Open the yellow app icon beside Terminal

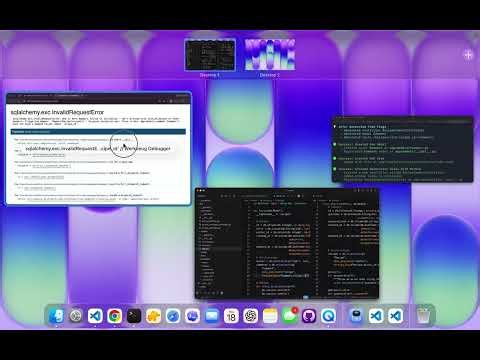(x=153, y=316)
